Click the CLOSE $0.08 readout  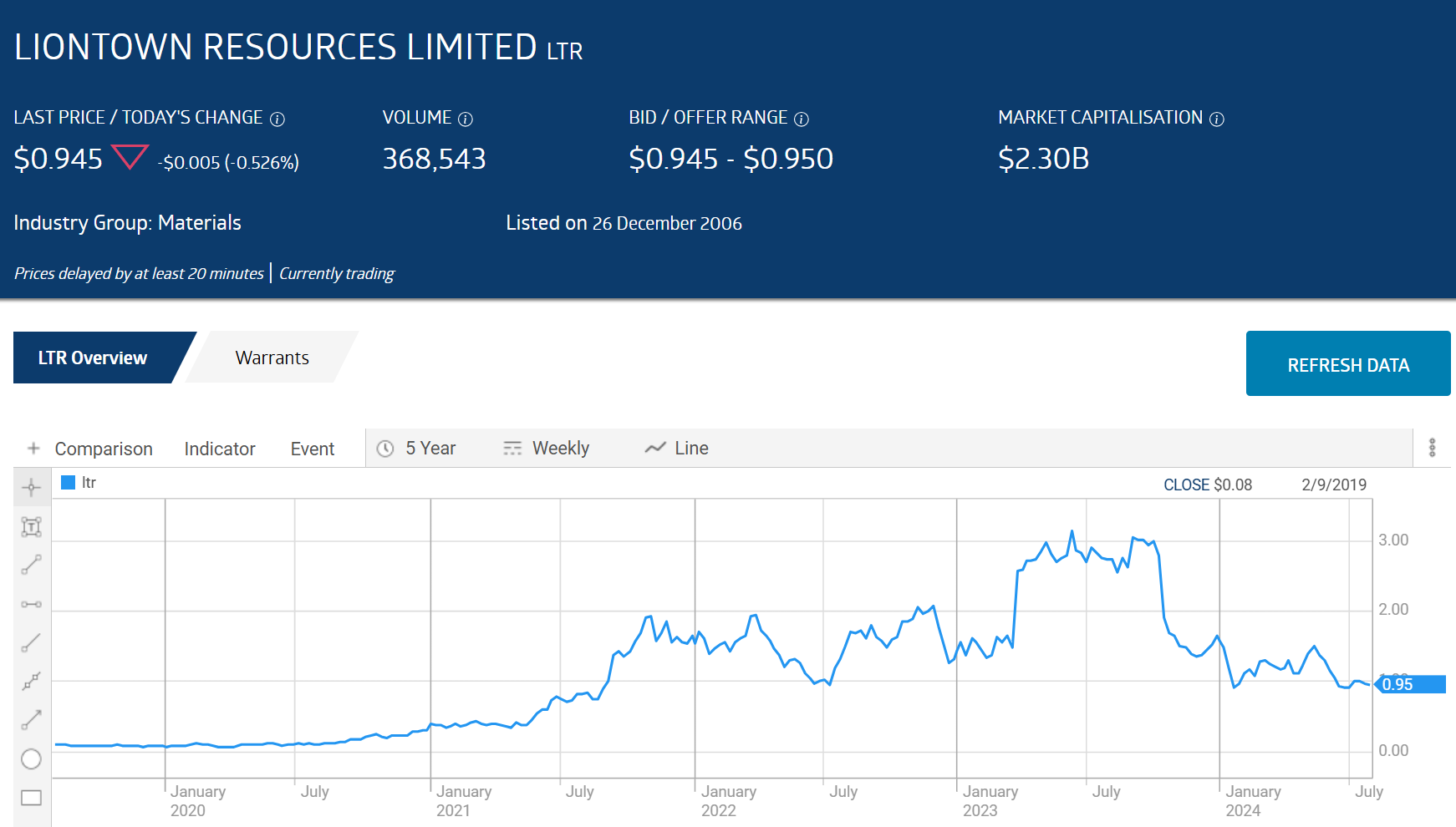[x=1208, y=485]
